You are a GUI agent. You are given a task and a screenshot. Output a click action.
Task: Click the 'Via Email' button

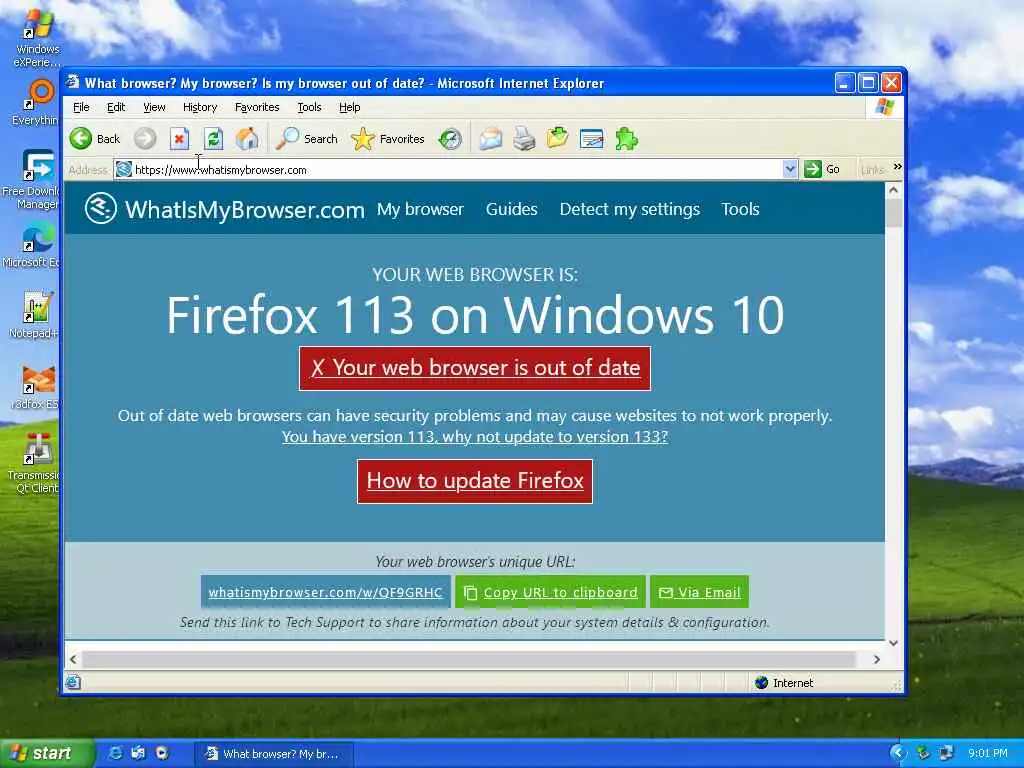tap(699, 592)
